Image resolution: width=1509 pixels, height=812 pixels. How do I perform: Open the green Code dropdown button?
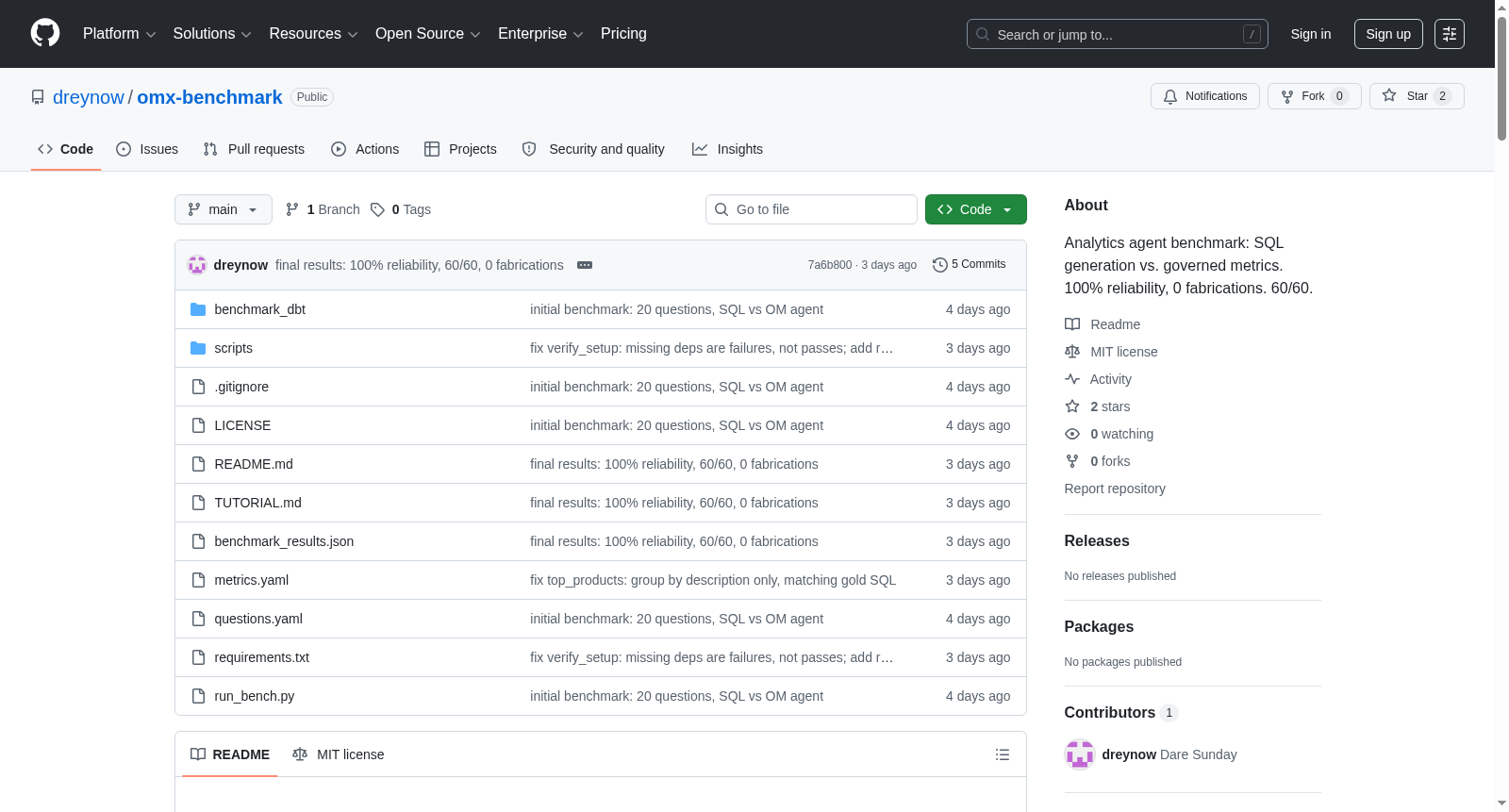coord(976,209)
